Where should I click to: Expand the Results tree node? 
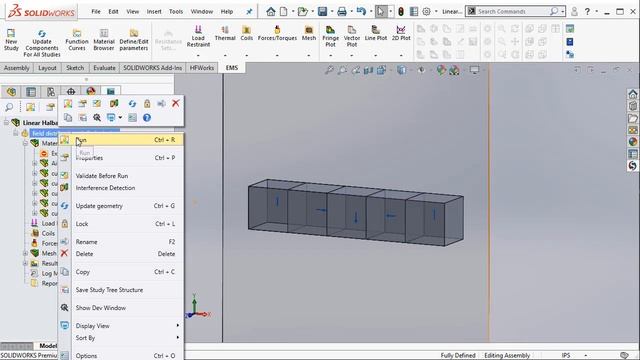tap(25, 263)
